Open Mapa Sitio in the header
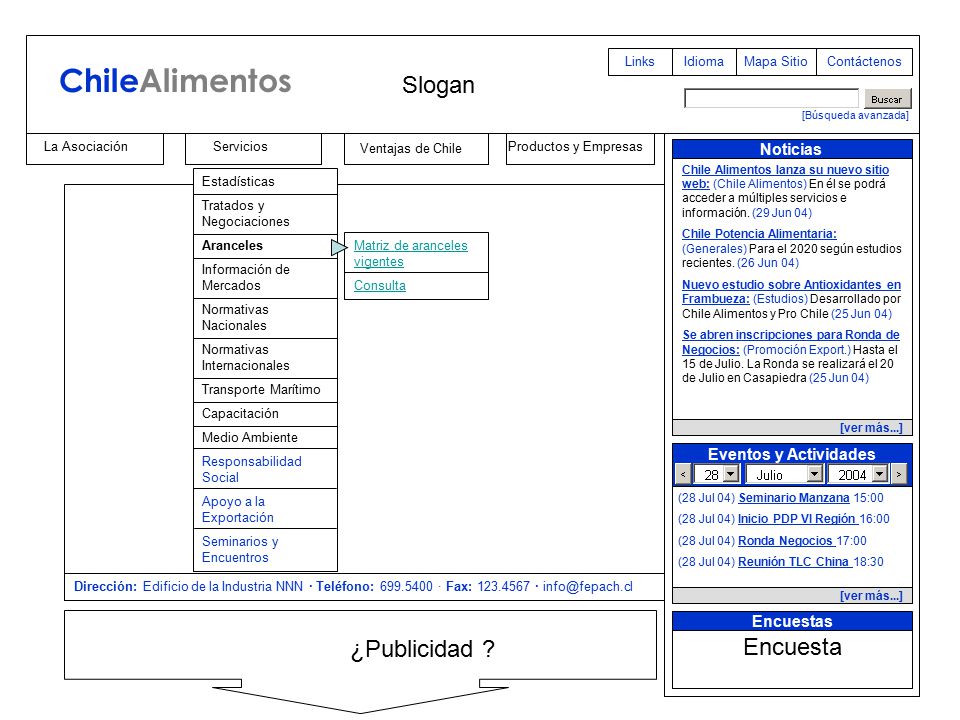This screenshot has height=720, width=960. (x=776, y=62)
